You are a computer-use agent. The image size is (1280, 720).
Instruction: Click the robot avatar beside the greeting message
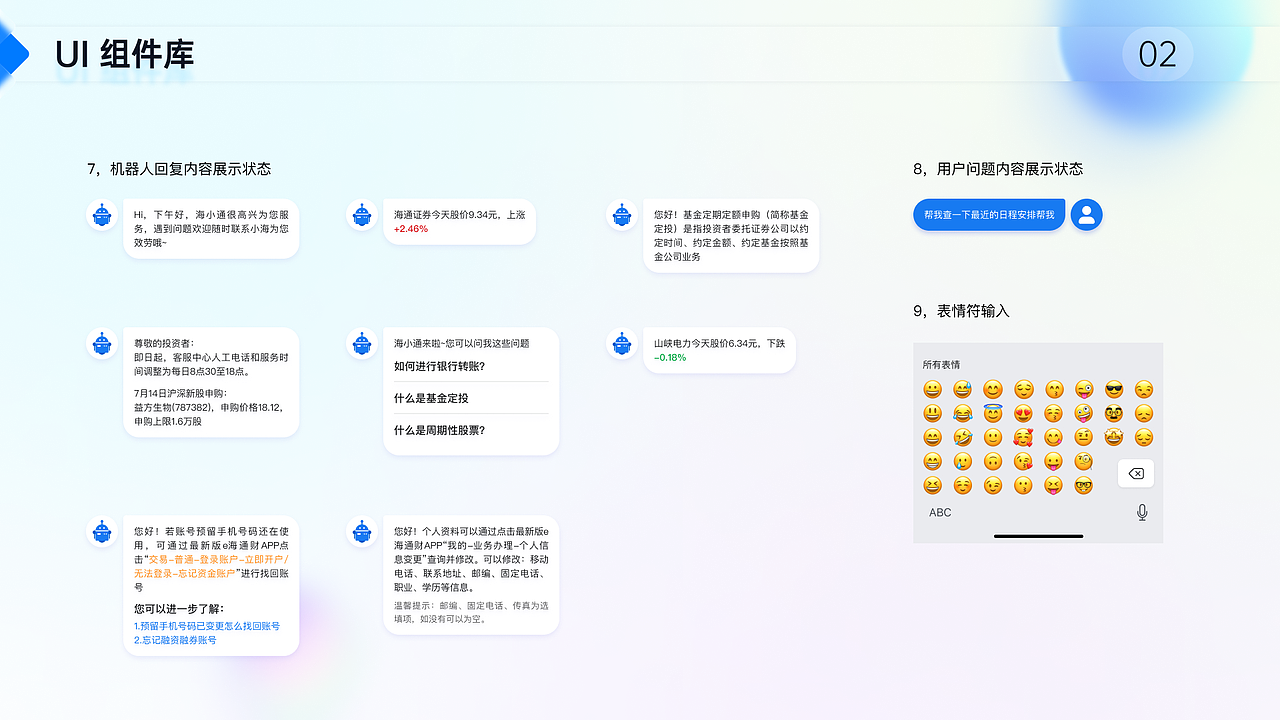(x=101, y=215)
